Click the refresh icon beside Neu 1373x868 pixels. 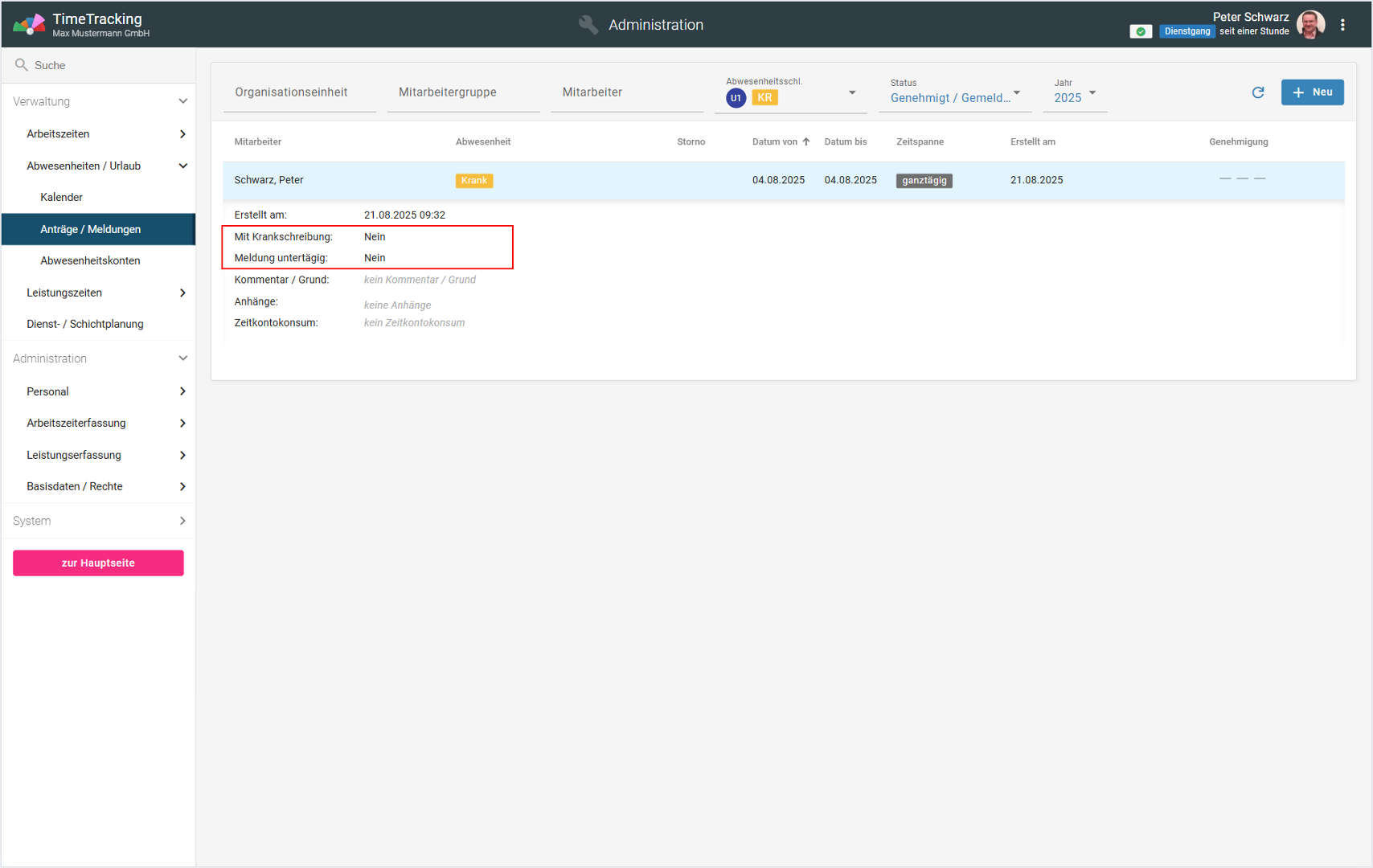(x=1258, y=92)
